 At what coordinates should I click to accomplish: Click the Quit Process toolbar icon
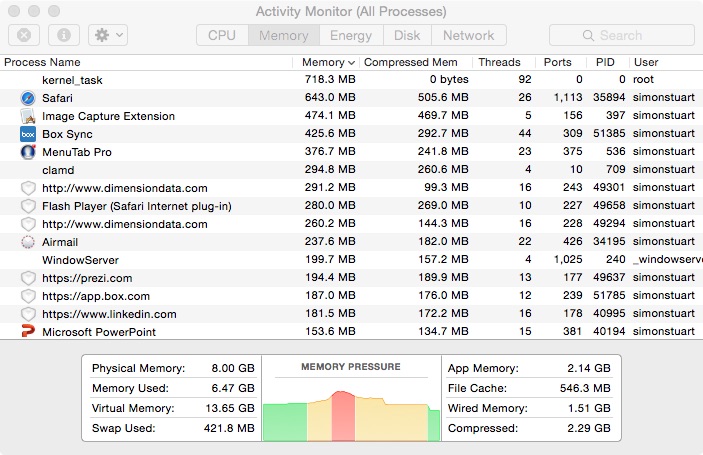click(x=24, y=35)
